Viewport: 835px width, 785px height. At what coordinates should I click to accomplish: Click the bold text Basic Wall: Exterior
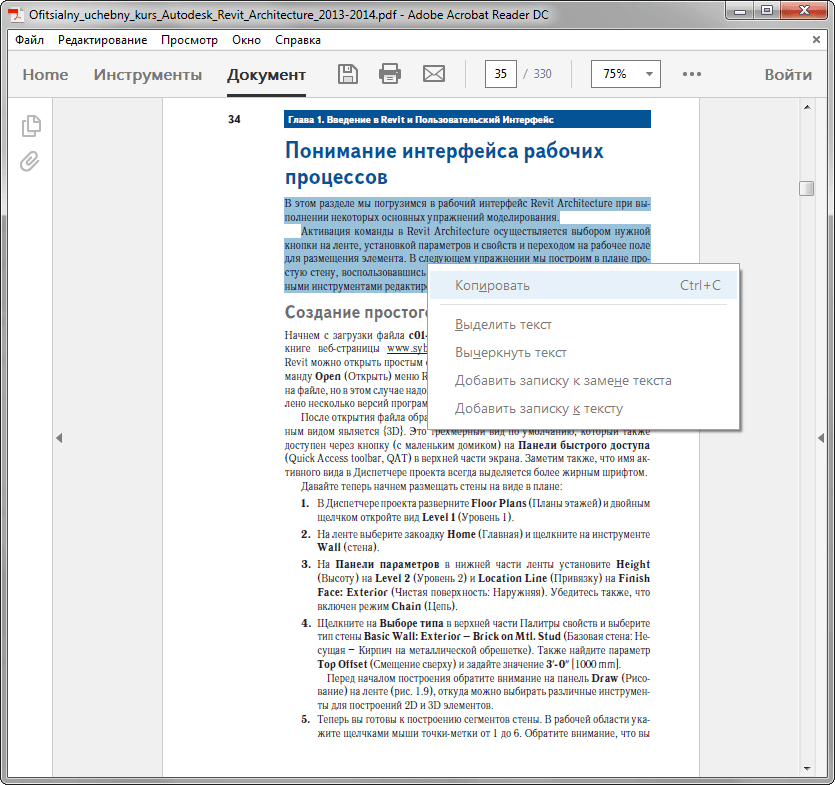(412, 636)
